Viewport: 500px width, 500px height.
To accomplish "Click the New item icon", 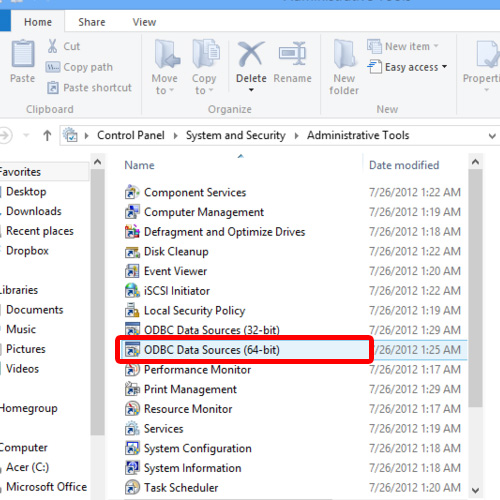I will tap(374, 46).
